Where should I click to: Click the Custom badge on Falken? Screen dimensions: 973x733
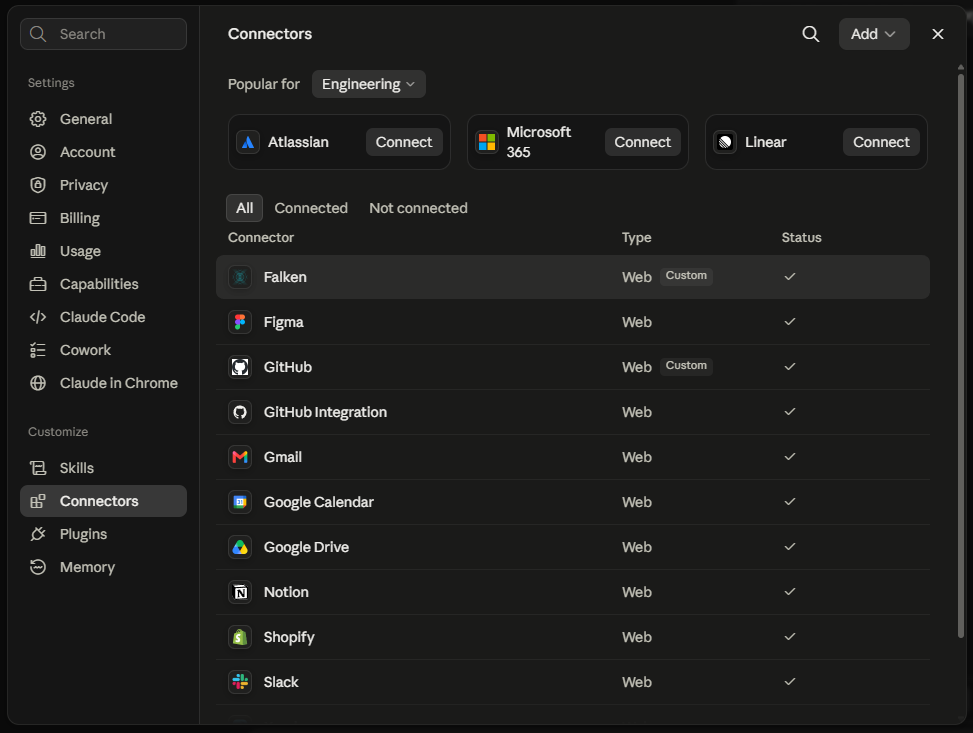(x=686, y=276)
